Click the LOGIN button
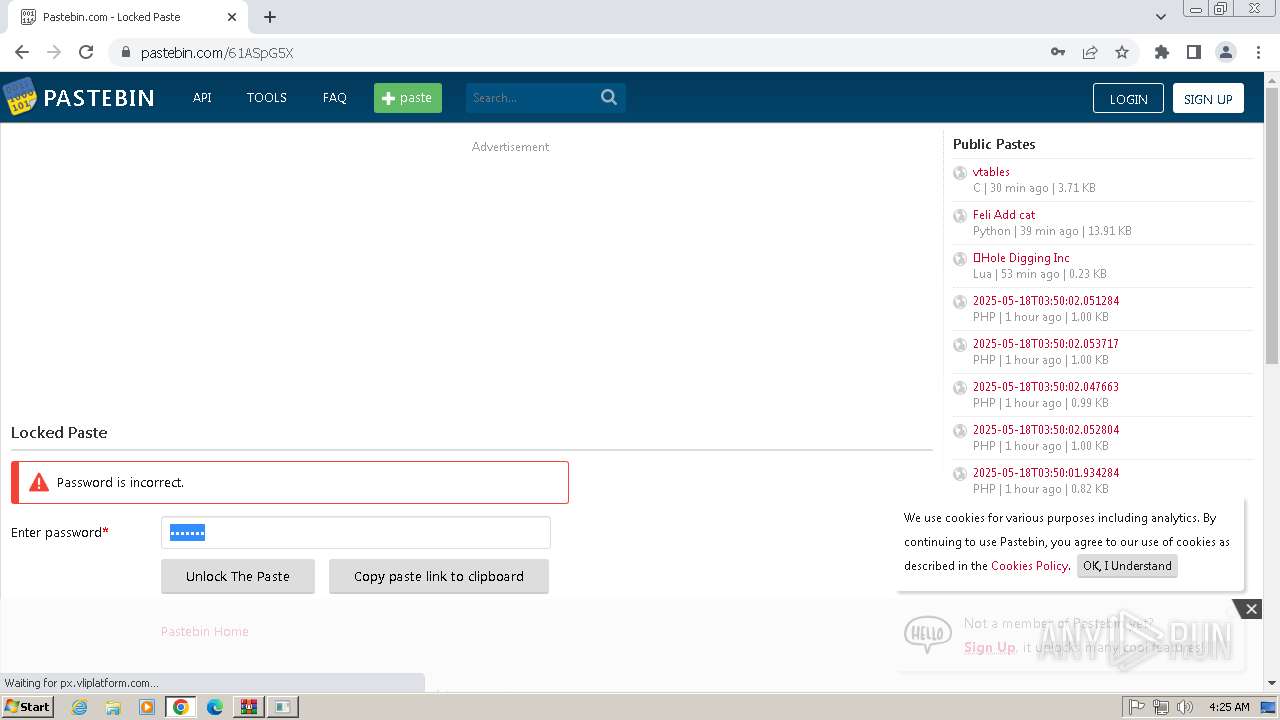Image resolution: width=1280 pixels, height=720 pixels. (x=1128, y=98)
